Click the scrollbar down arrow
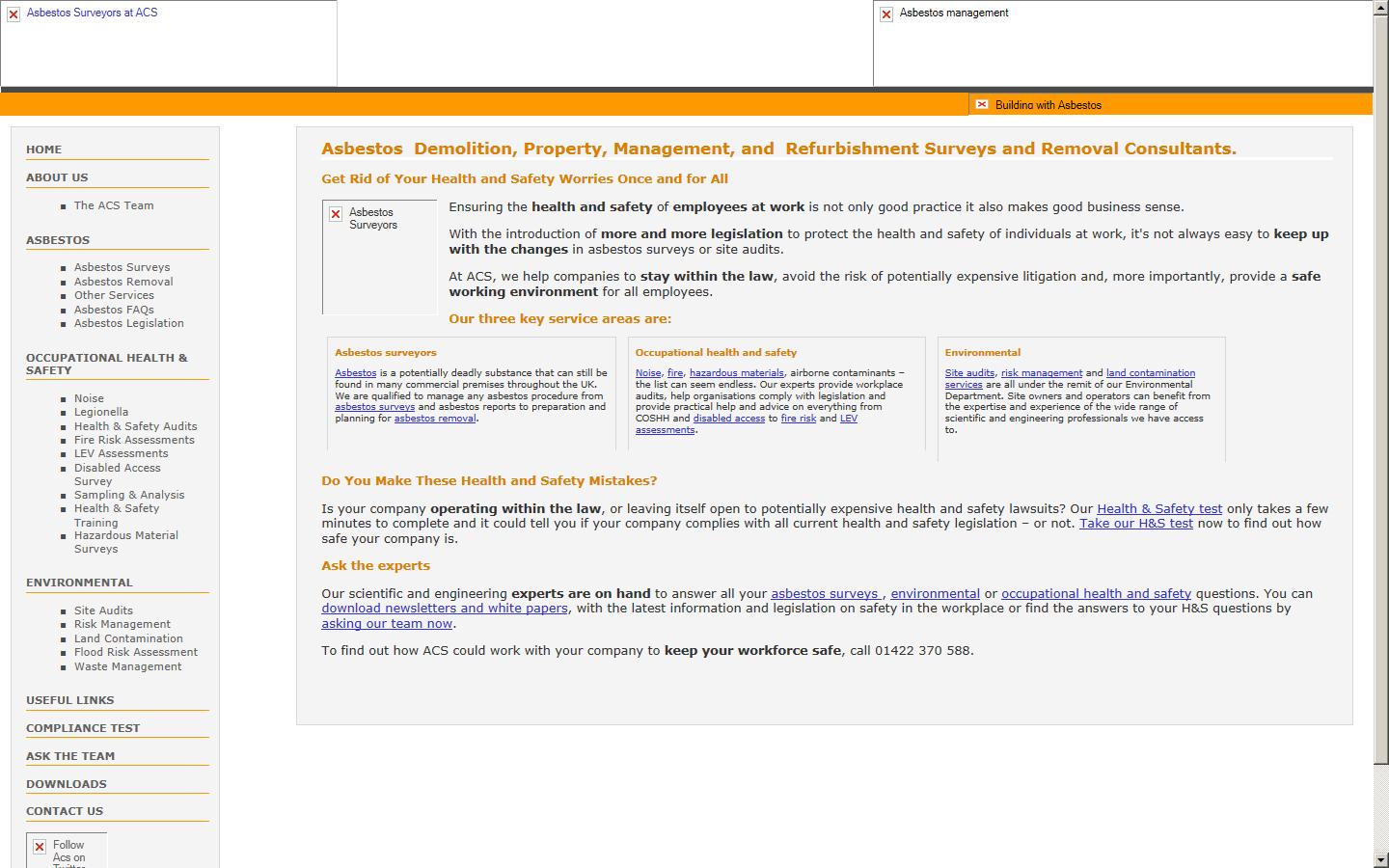 tap(1381, 859)
